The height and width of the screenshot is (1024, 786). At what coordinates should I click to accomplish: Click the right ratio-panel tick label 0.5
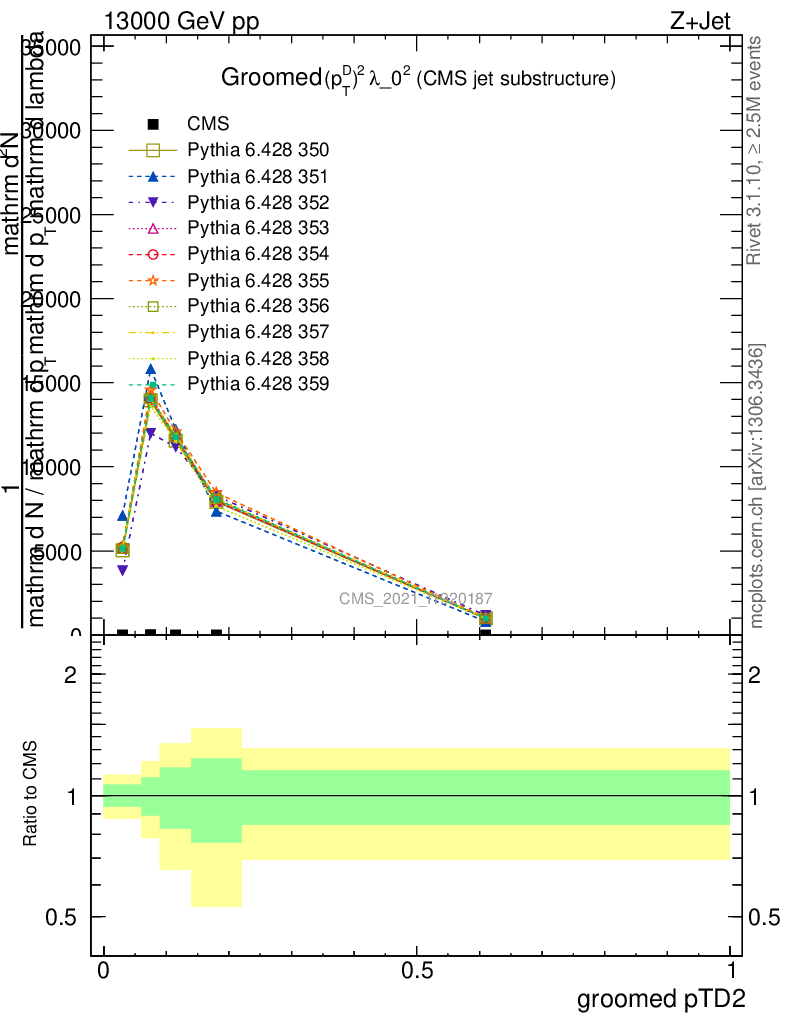point(764,918)
